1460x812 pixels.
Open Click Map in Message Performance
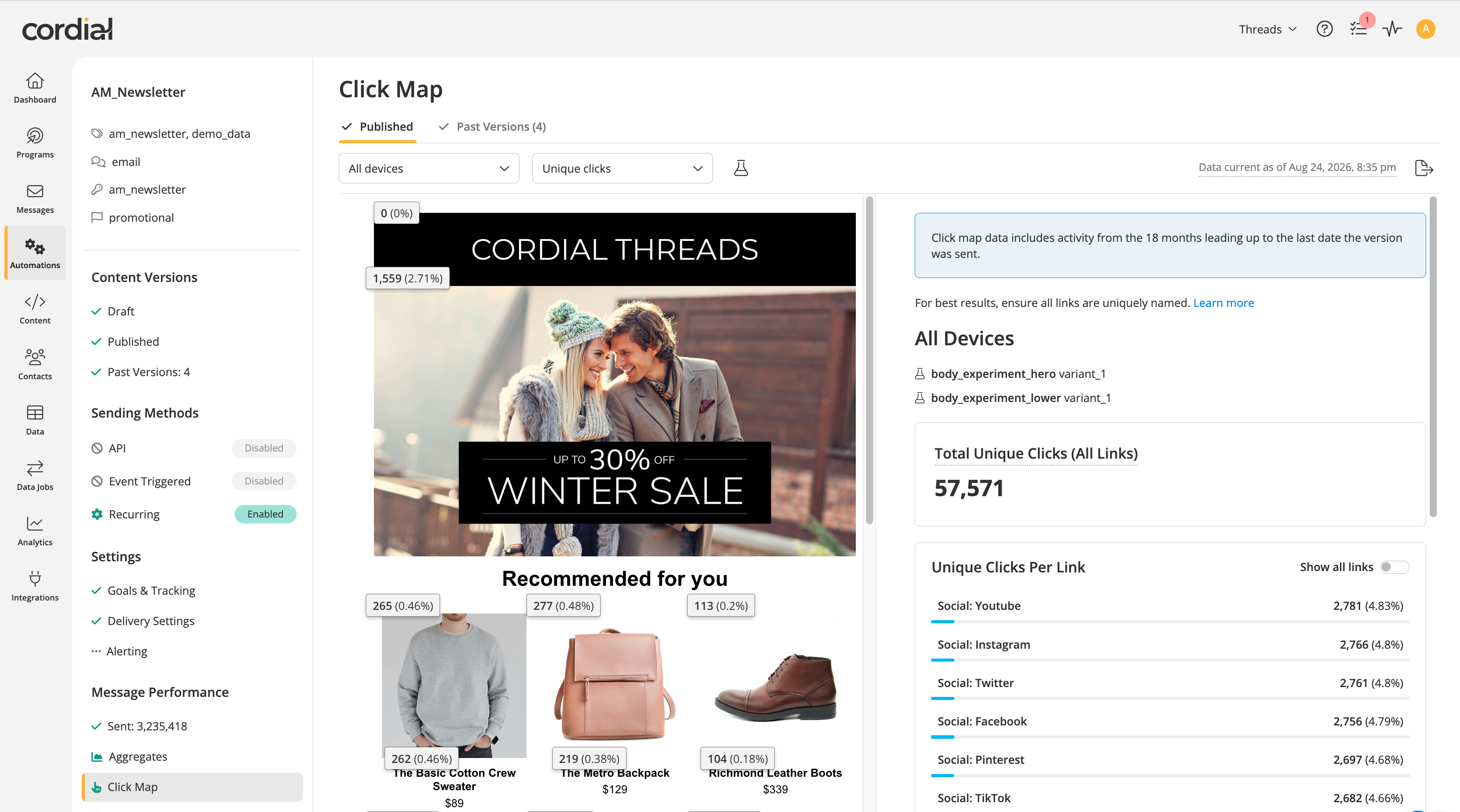[192, 787]
